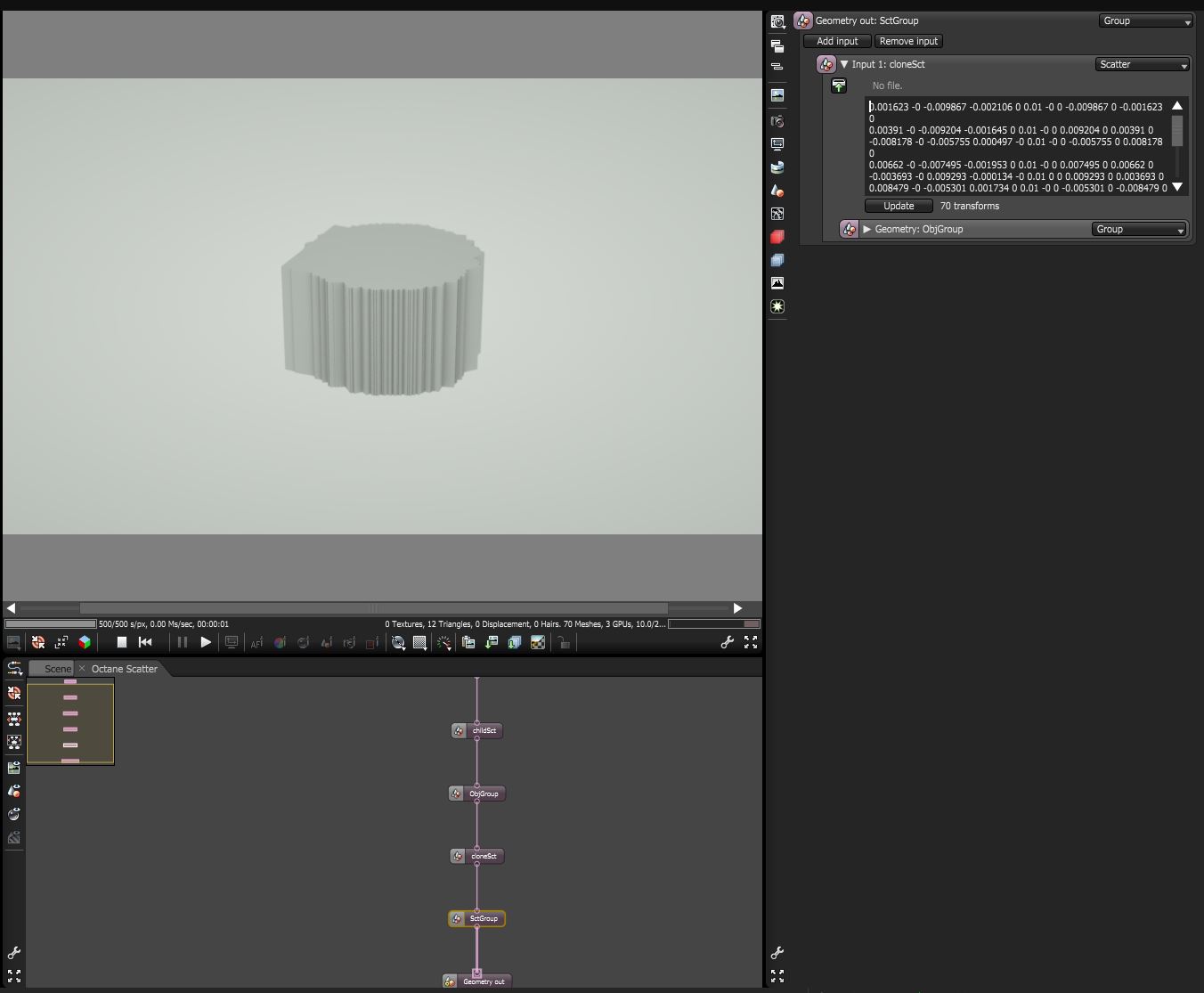Stop the render with the square stop button

(x=122, y=642)
